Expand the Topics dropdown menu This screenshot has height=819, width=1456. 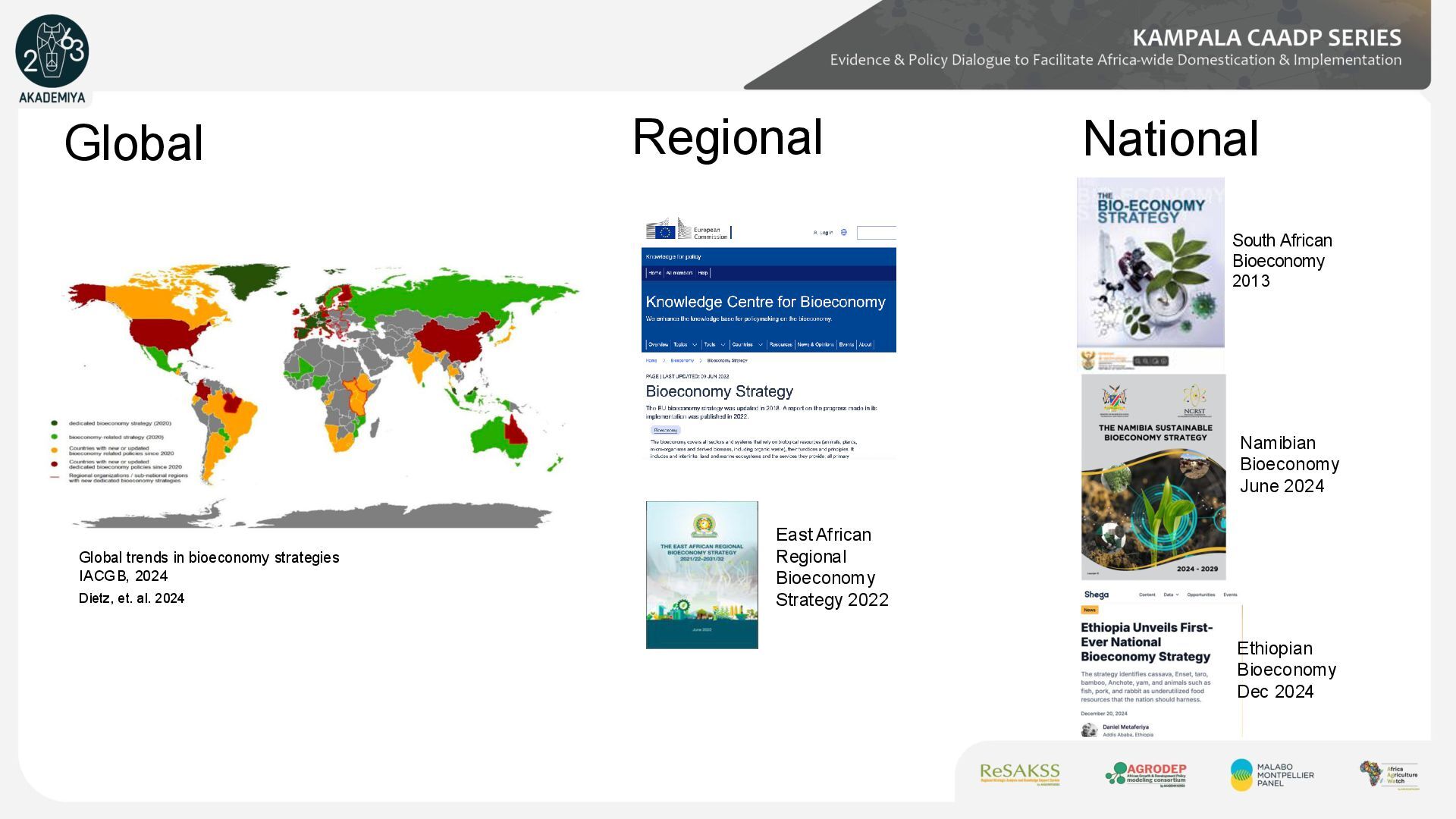pos(685,344)
